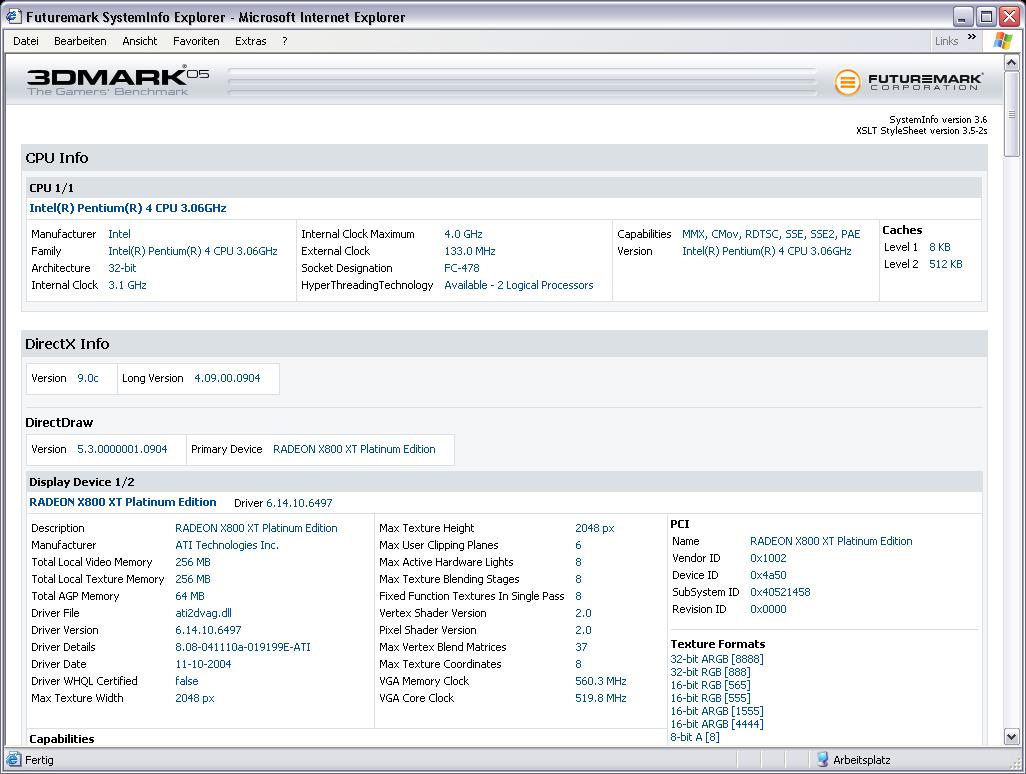This screenshot has width=1026, height=774.
Task: Open the Favoriten menu
Action: tap(196, 41)
